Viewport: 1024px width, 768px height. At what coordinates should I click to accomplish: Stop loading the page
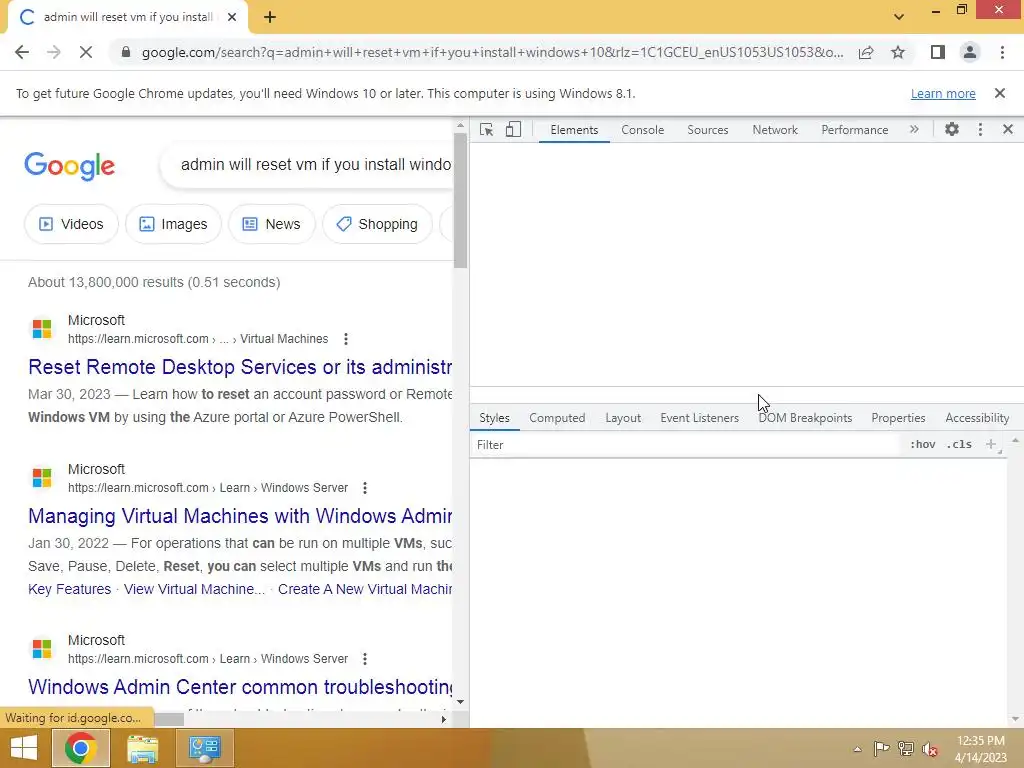86,52
